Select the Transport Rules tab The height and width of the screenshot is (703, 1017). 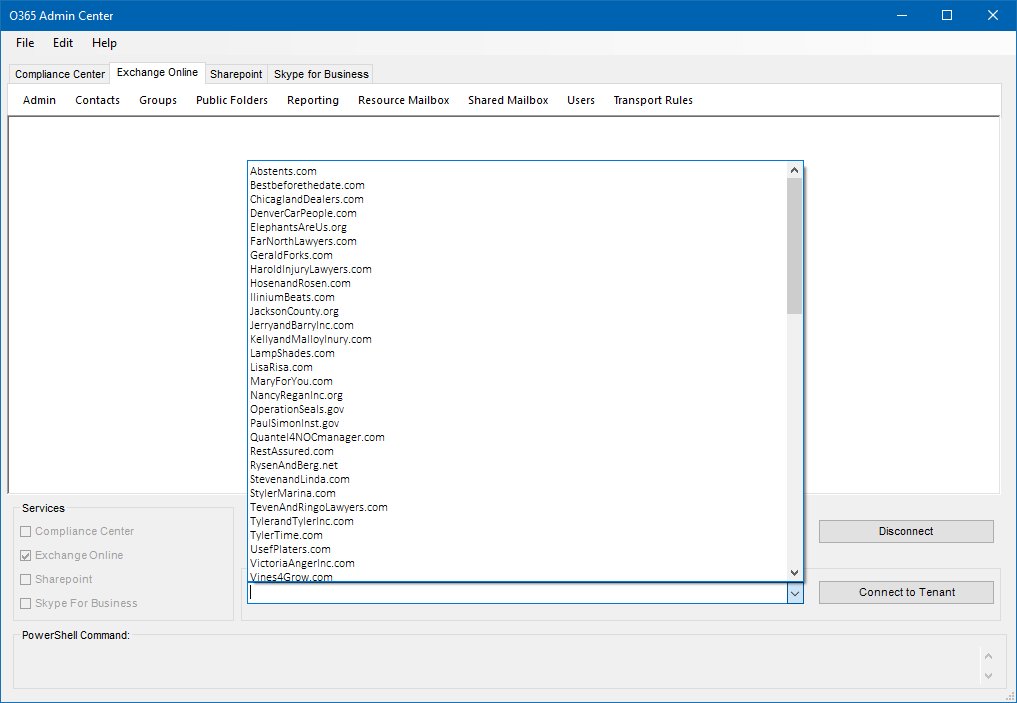[653, 100]
